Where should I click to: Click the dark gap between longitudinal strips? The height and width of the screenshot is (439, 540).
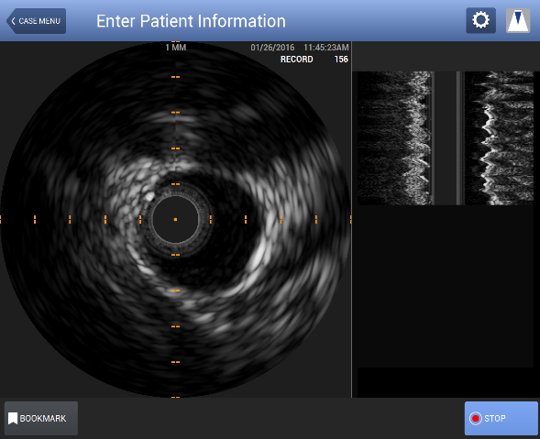tap(446, 138)
